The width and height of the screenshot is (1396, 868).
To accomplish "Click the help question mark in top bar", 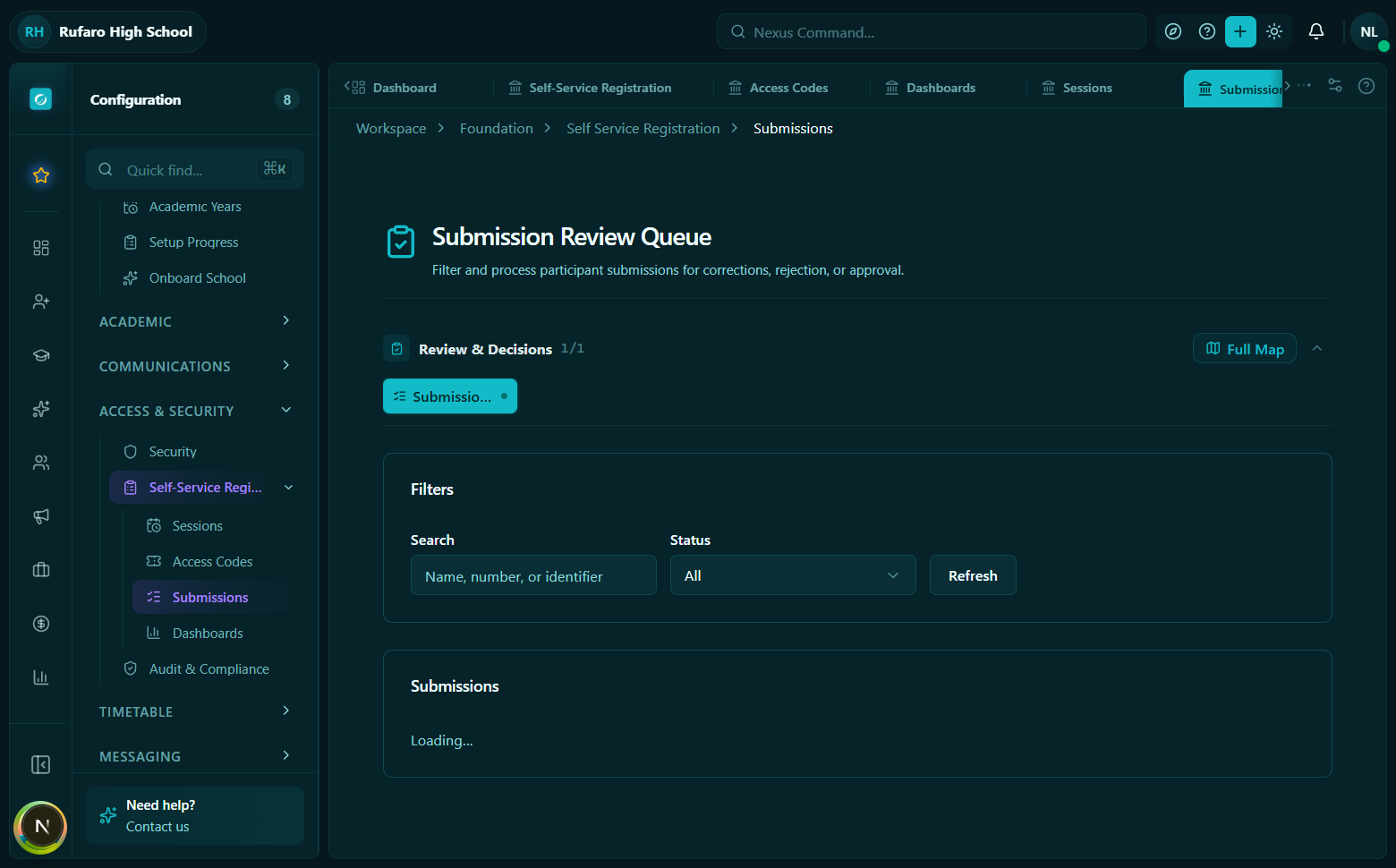I will click(x=1207, y=31).
